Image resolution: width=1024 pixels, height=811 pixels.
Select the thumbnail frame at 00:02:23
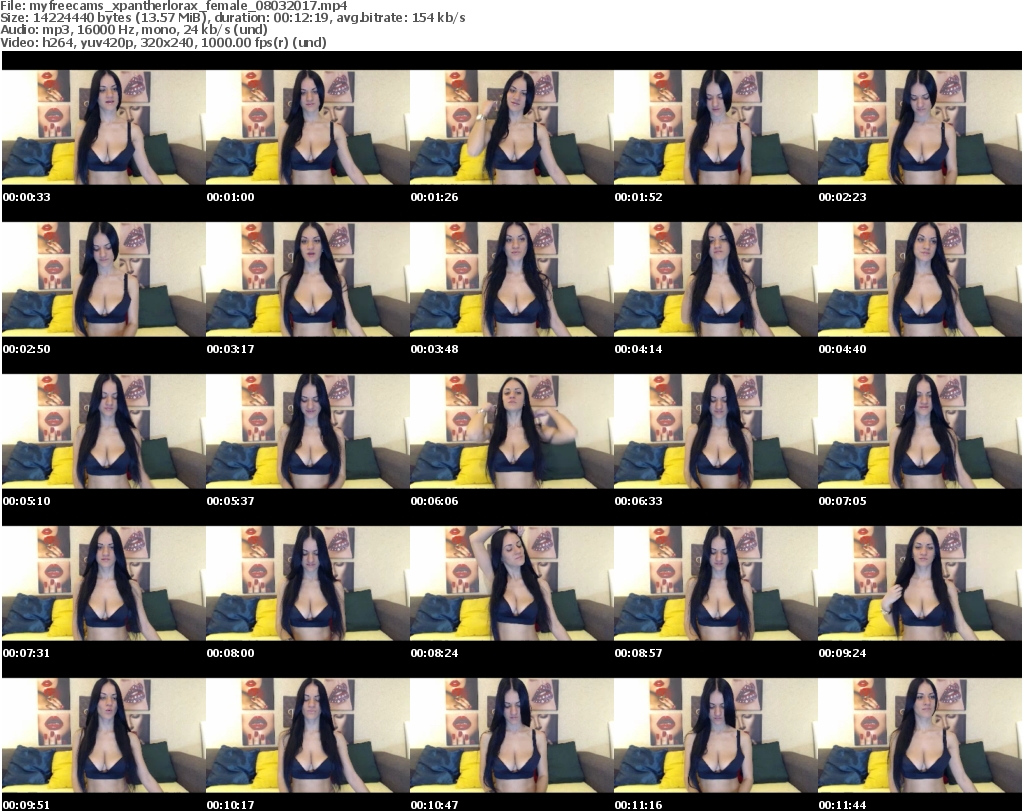[920, 127]
